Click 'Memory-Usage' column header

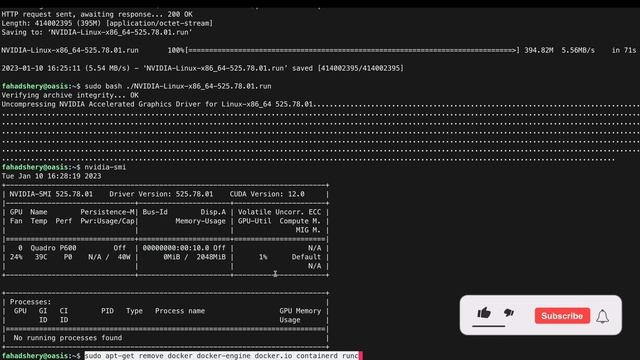[200, 221]
